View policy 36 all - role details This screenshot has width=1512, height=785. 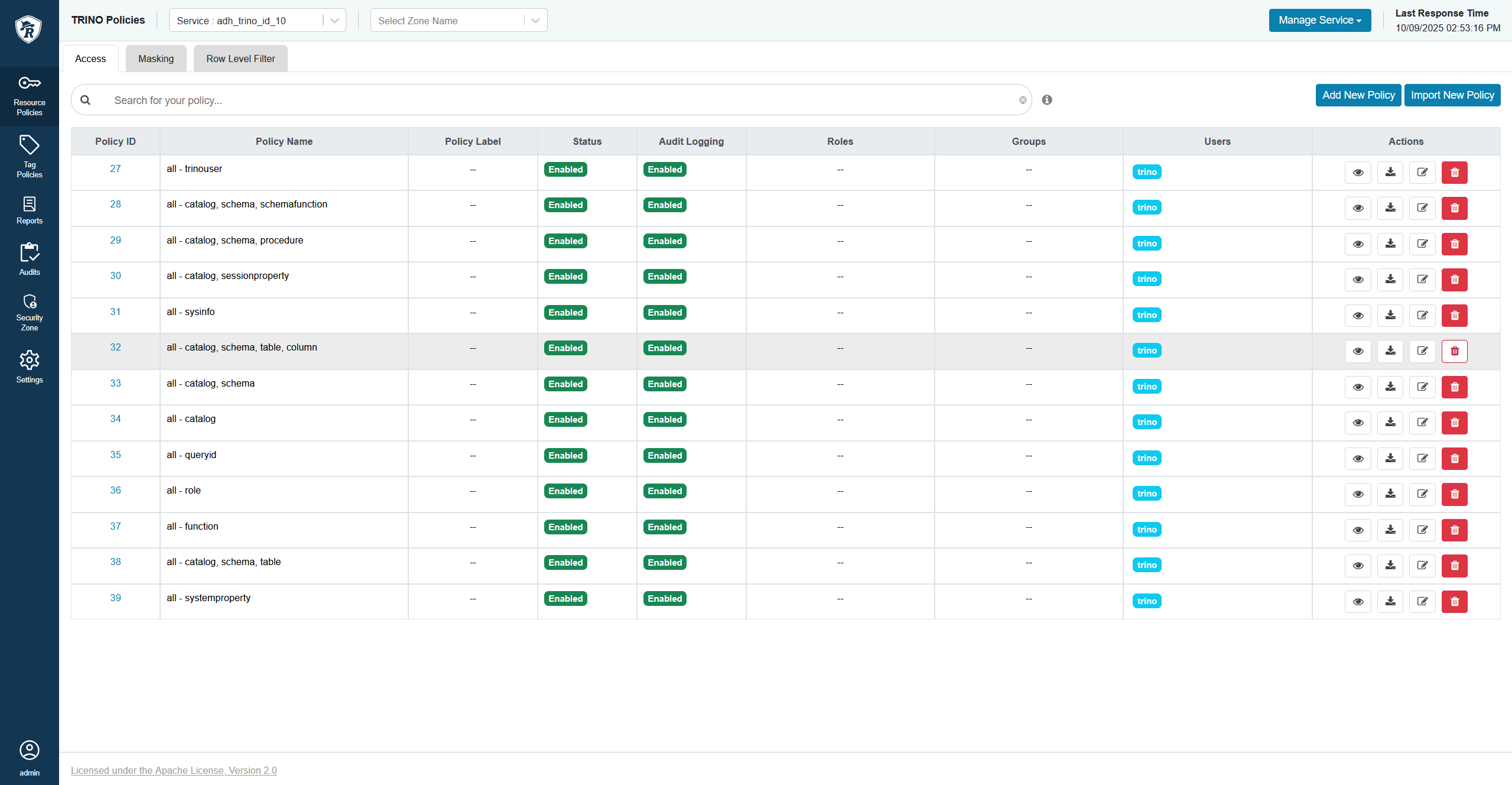1358,494
